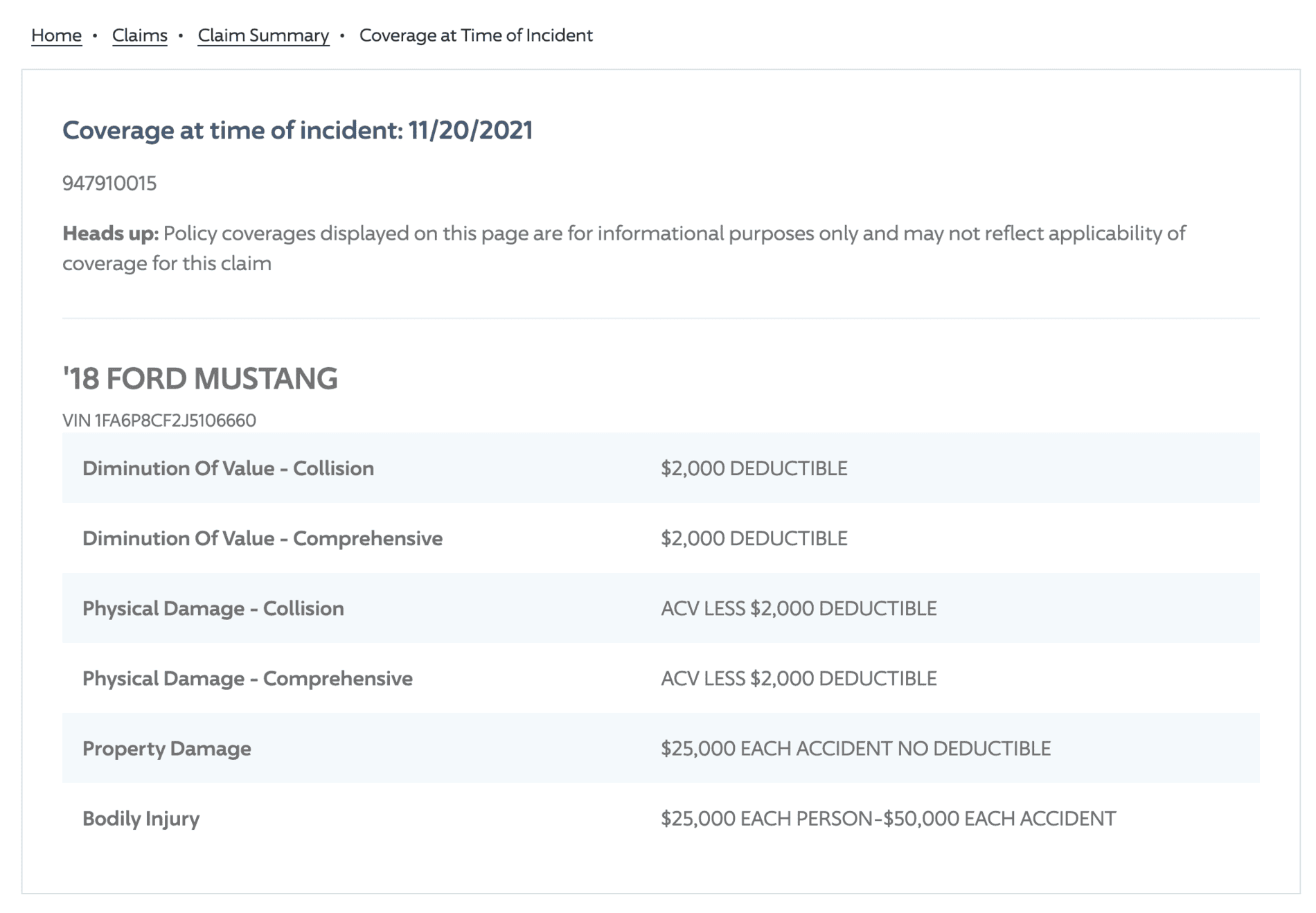1316x913 pixels.
Task: Go to the Claims breadcrumb link
Action: (x=139, y=35)
